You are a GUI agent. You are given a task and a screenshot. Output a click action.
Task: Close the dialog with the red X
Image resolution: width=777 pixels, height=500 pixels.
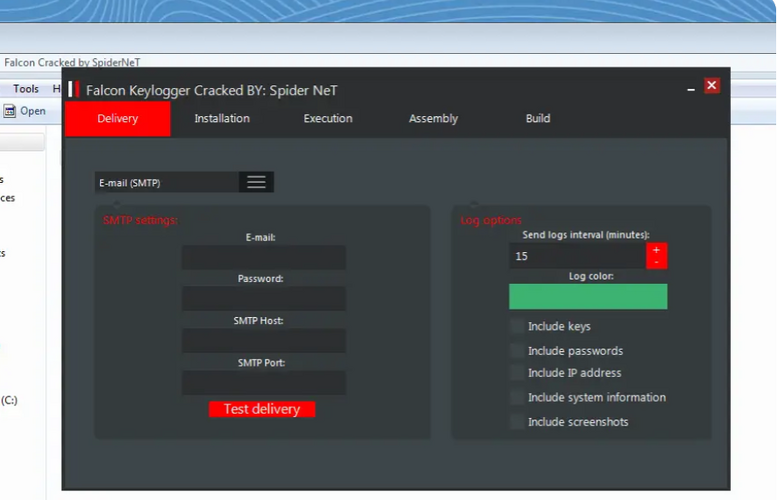coord(712,85)
